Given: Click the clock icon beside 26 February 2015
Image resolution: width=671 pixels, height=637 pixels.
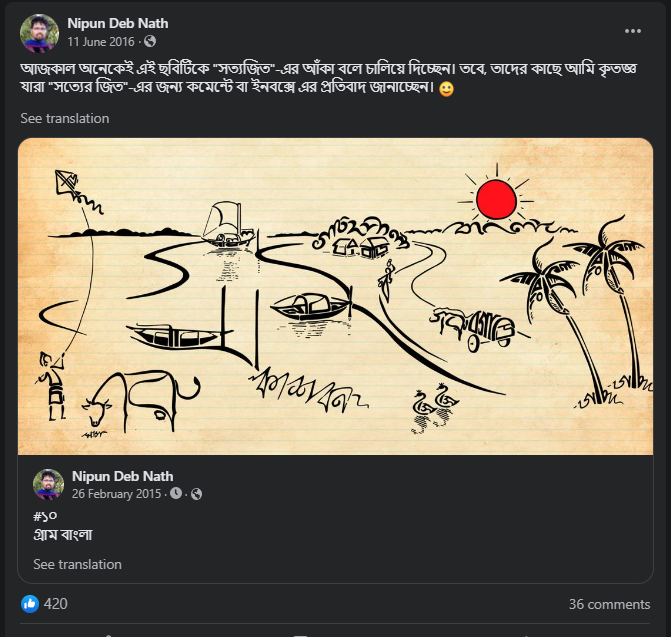Looking at the screenshot, I should coord(176,494).
